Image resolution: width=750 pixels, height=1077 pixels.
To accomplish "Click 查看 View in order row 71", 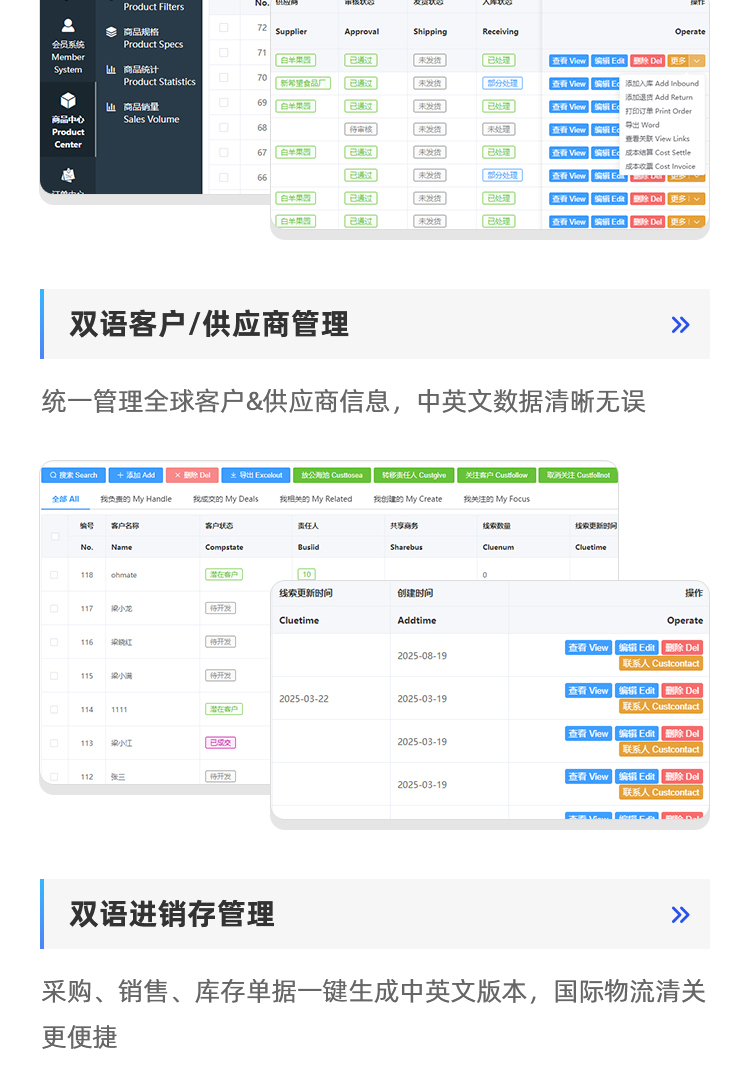I will pos(569,60).
